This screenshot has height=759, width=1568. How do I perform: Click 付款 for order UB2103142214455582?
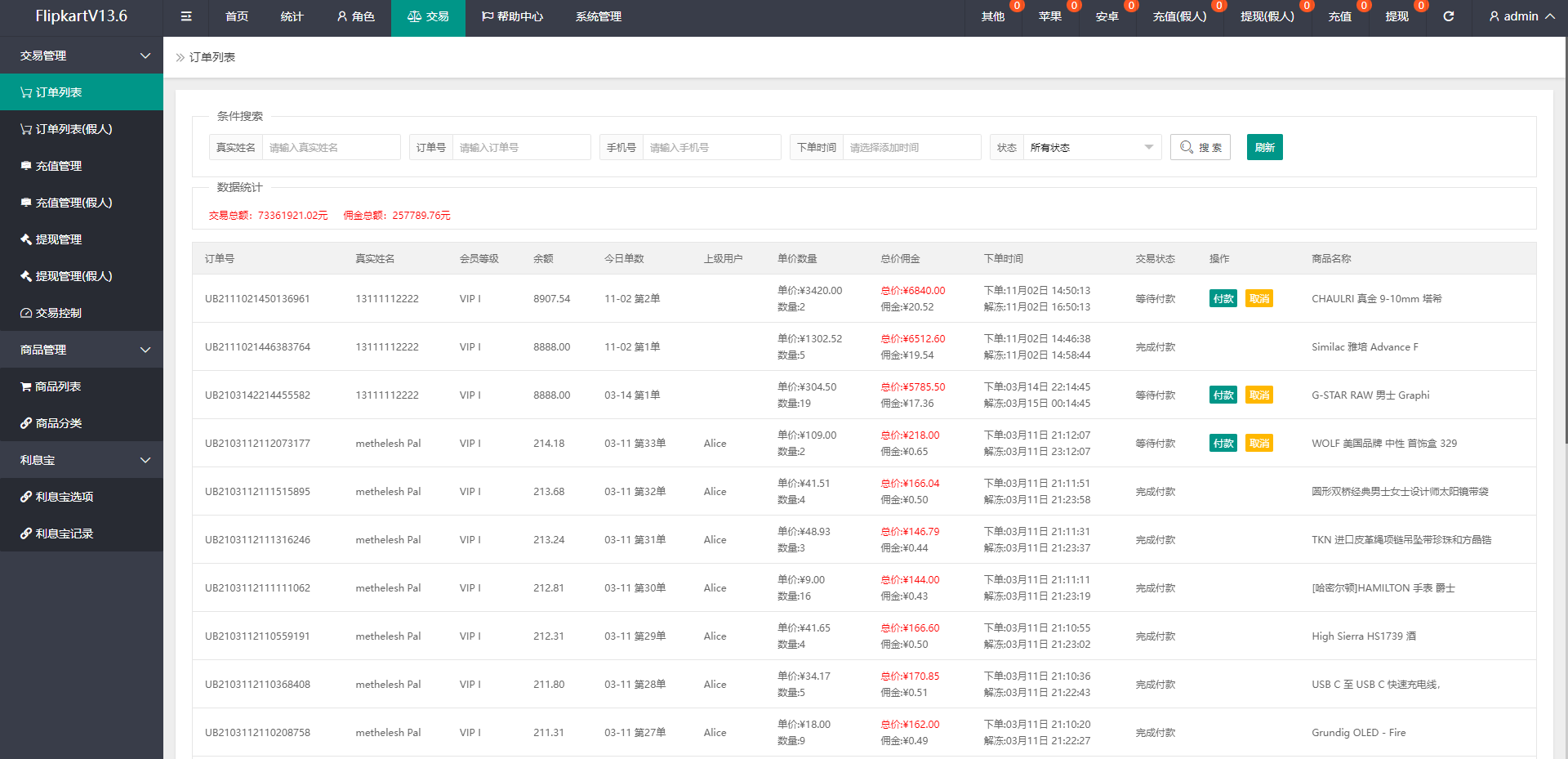click(1223, 395)
